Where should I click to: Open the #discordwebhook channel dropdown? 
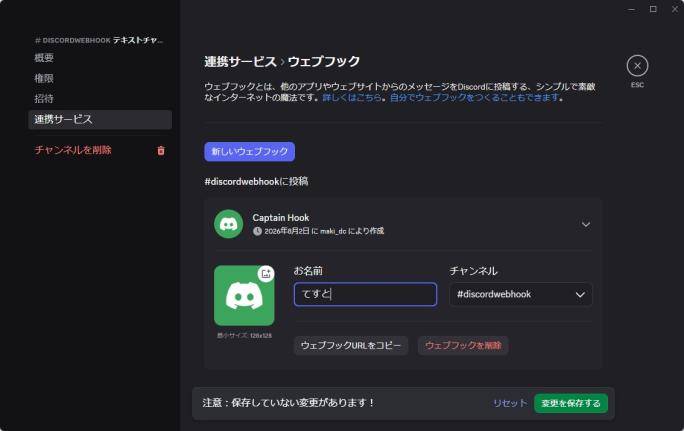[x=521, y=294]
